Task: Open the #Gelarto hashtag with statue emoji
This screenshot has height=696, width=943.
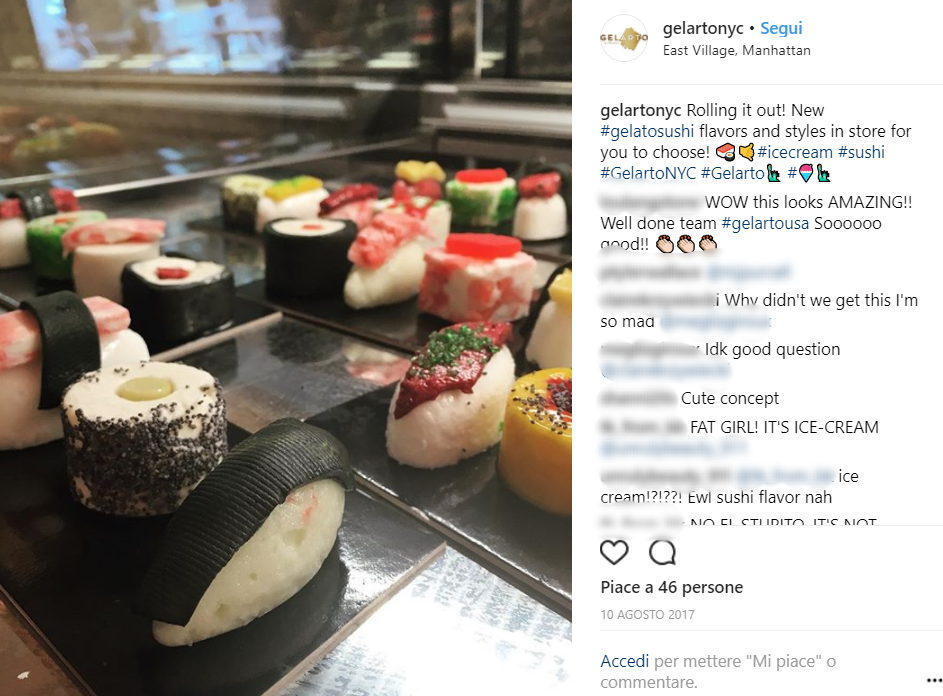Action: click(x=741, y=173)
